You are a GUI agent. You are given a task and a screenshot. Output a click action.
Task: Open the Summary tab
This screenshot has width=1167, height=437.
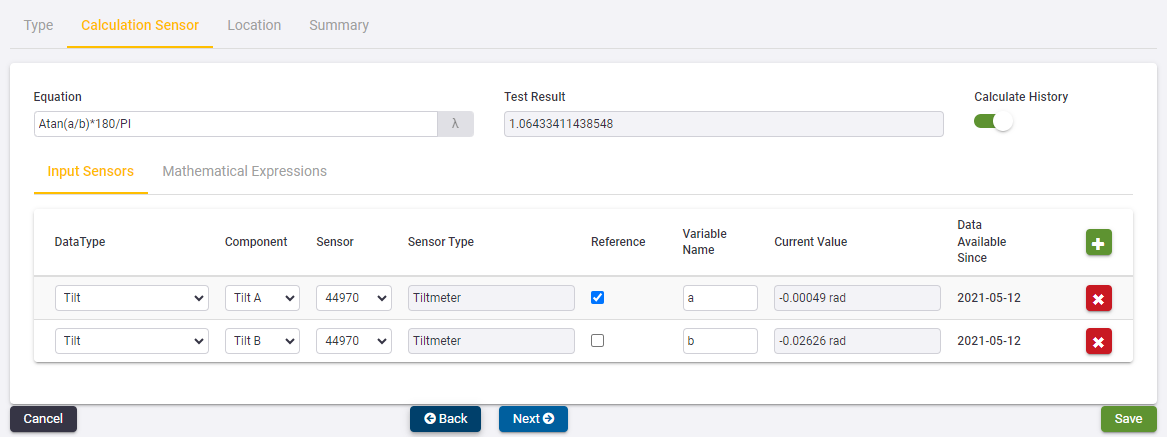pyautogui.click(x=339, y=25)
